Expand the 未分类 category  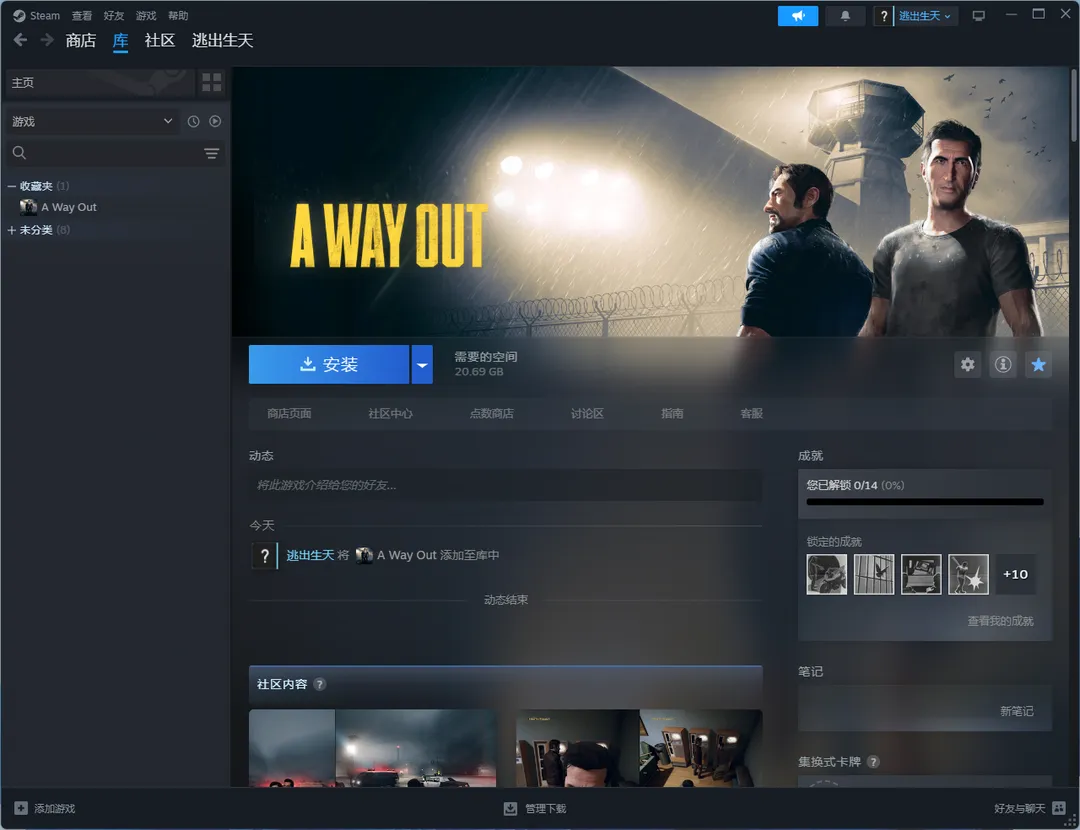click(12, 230)
